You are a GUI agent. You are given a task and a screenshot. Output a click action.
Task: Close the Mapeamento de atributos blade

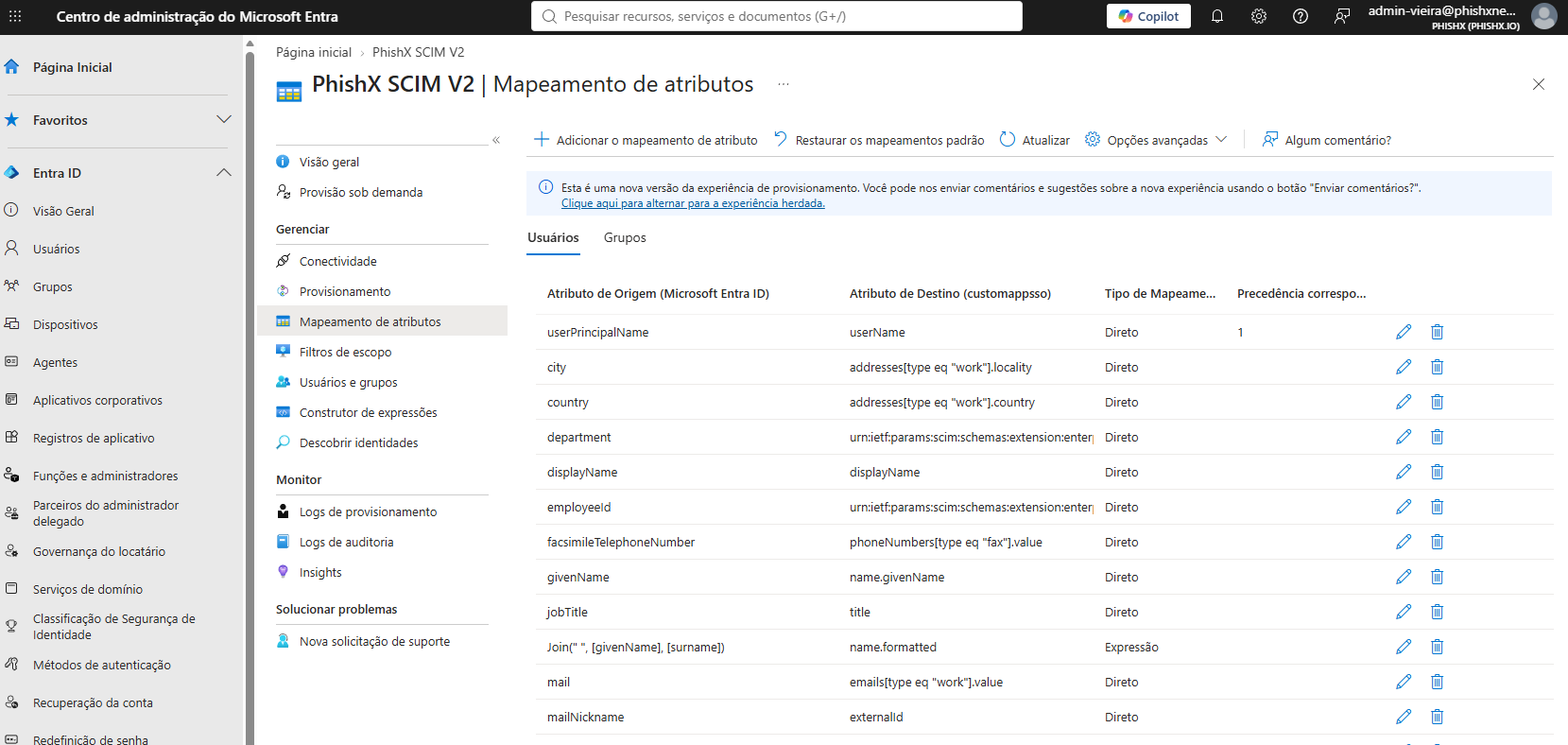[x=1539, y=84]
